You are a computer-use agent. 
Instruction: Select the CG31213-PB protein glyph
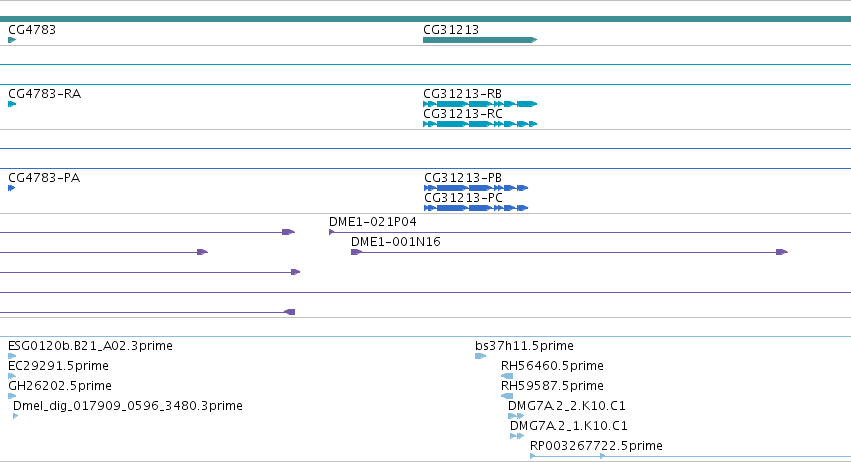point(476,188)
